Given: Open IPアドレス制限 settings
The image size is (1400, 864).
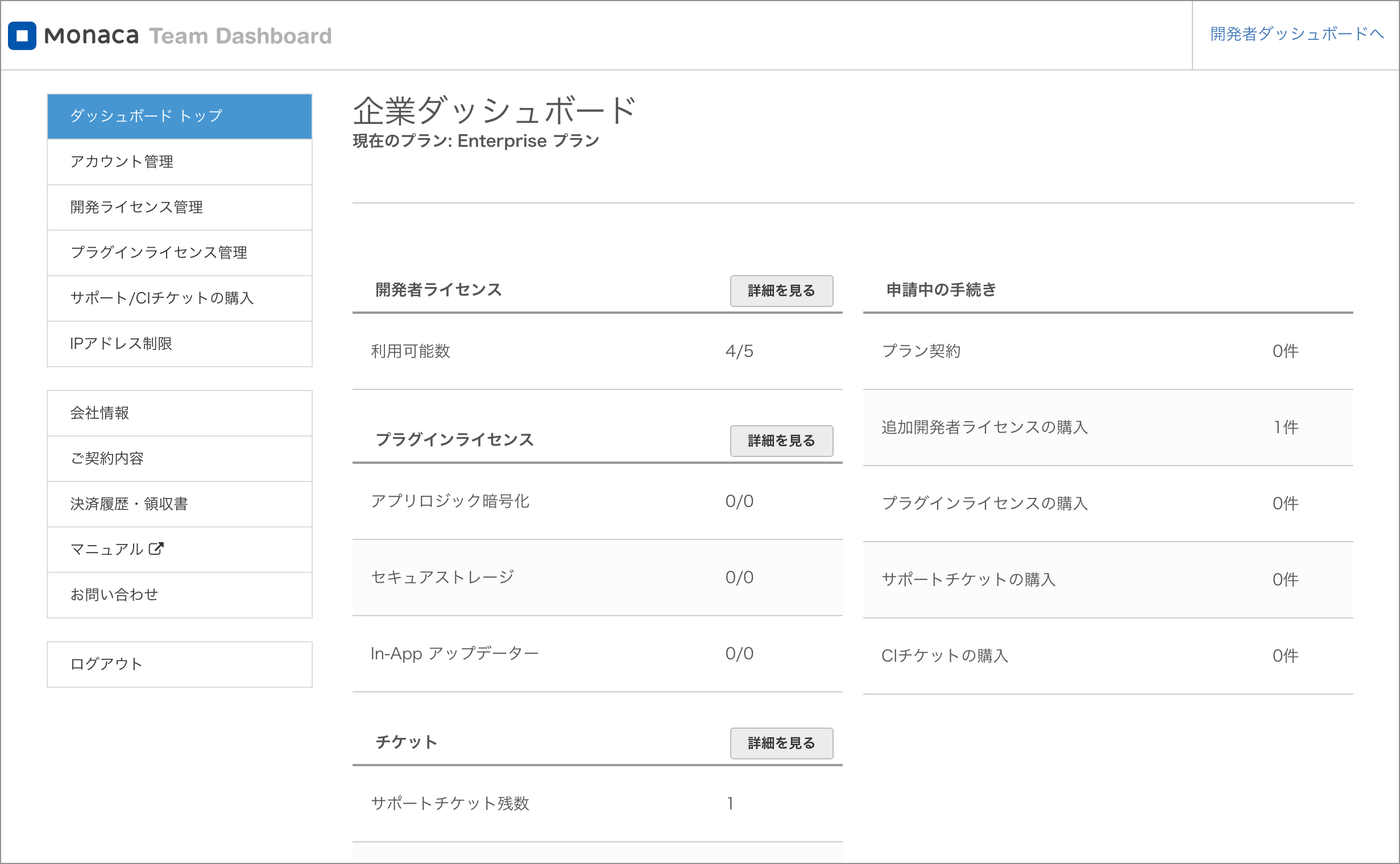Looking at the screenshot, I should pyautogui.click(x=180, y=344).
